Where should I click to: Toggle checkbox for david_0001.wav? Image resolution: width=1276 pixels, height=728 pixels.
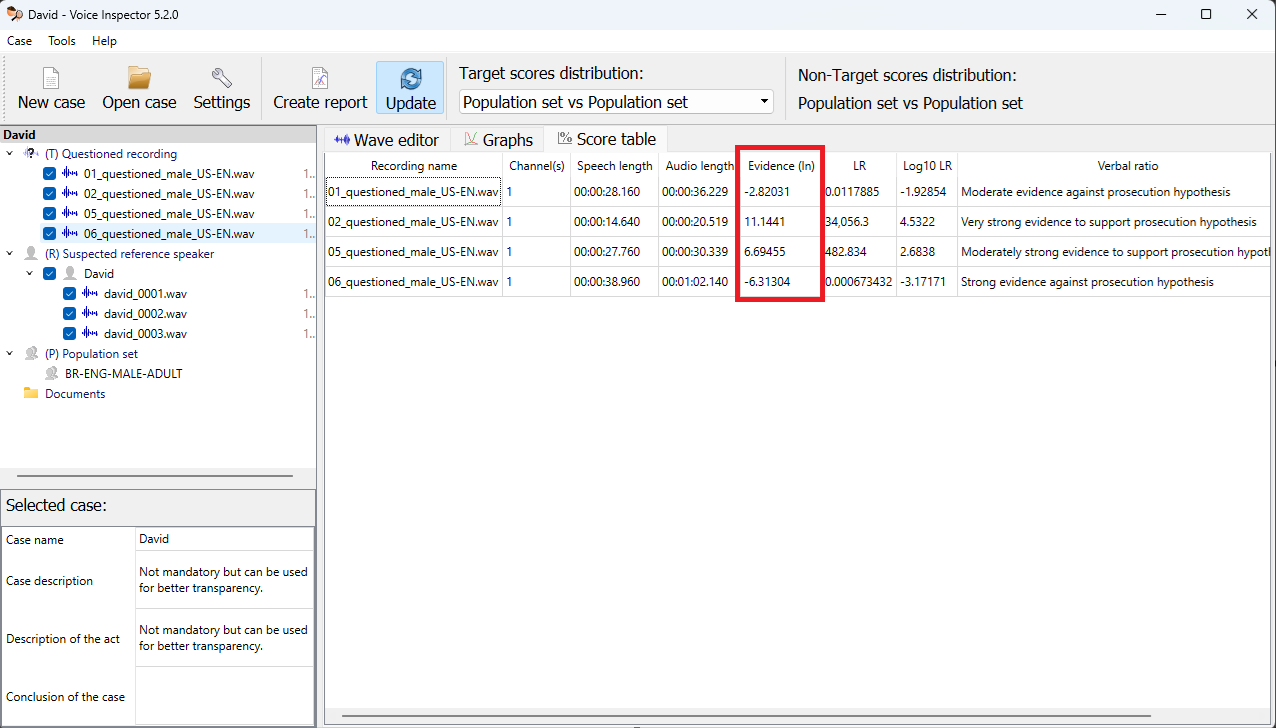[x=70, y=294]
